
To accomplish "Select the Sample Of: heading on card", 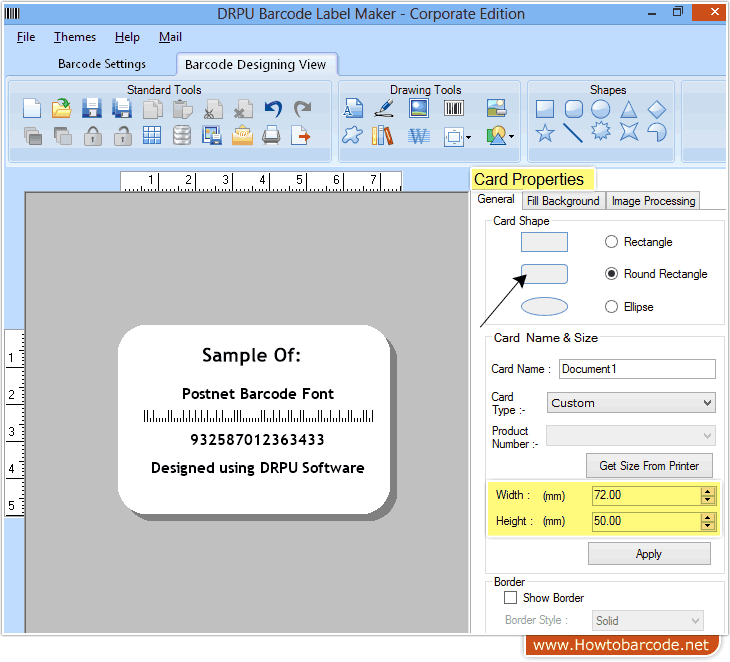I will (x=251, y=355).
